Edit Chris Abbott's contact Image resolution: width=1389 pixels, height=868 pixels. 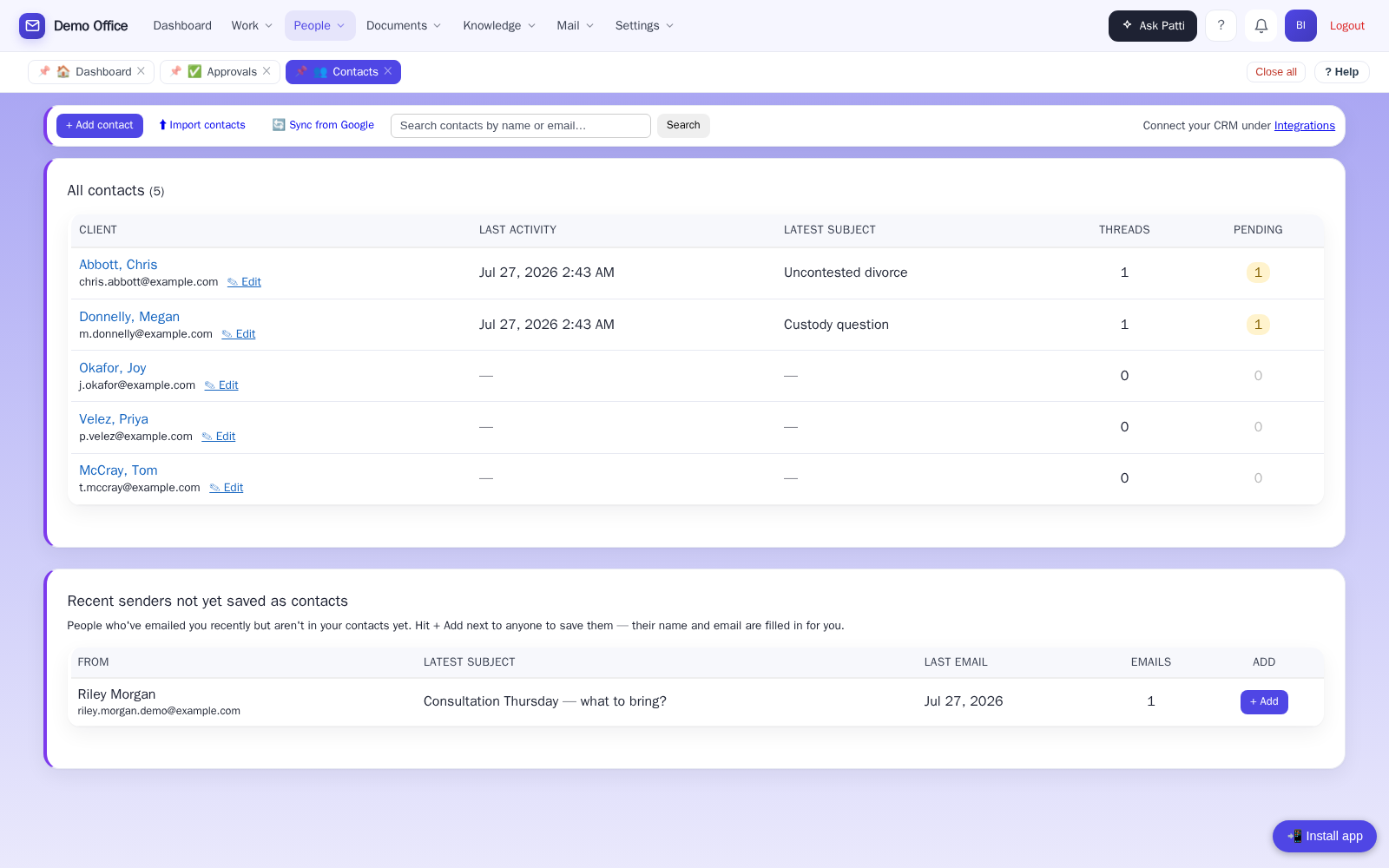pos(244,282)
